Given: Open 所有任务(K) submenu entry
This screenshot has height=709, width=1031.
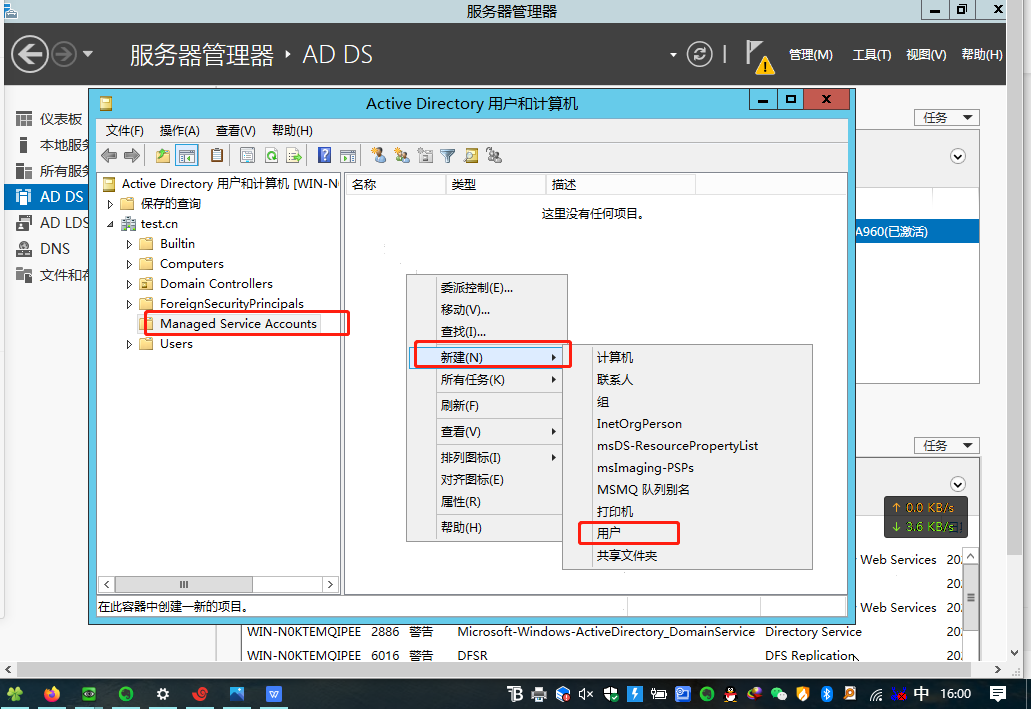Looking at the screenshot, I should [x=487, y=380].
